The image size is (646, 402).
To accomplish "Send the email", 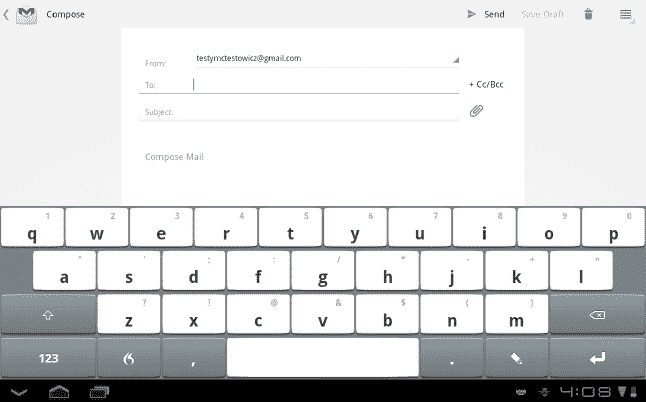I will (486, 14).
